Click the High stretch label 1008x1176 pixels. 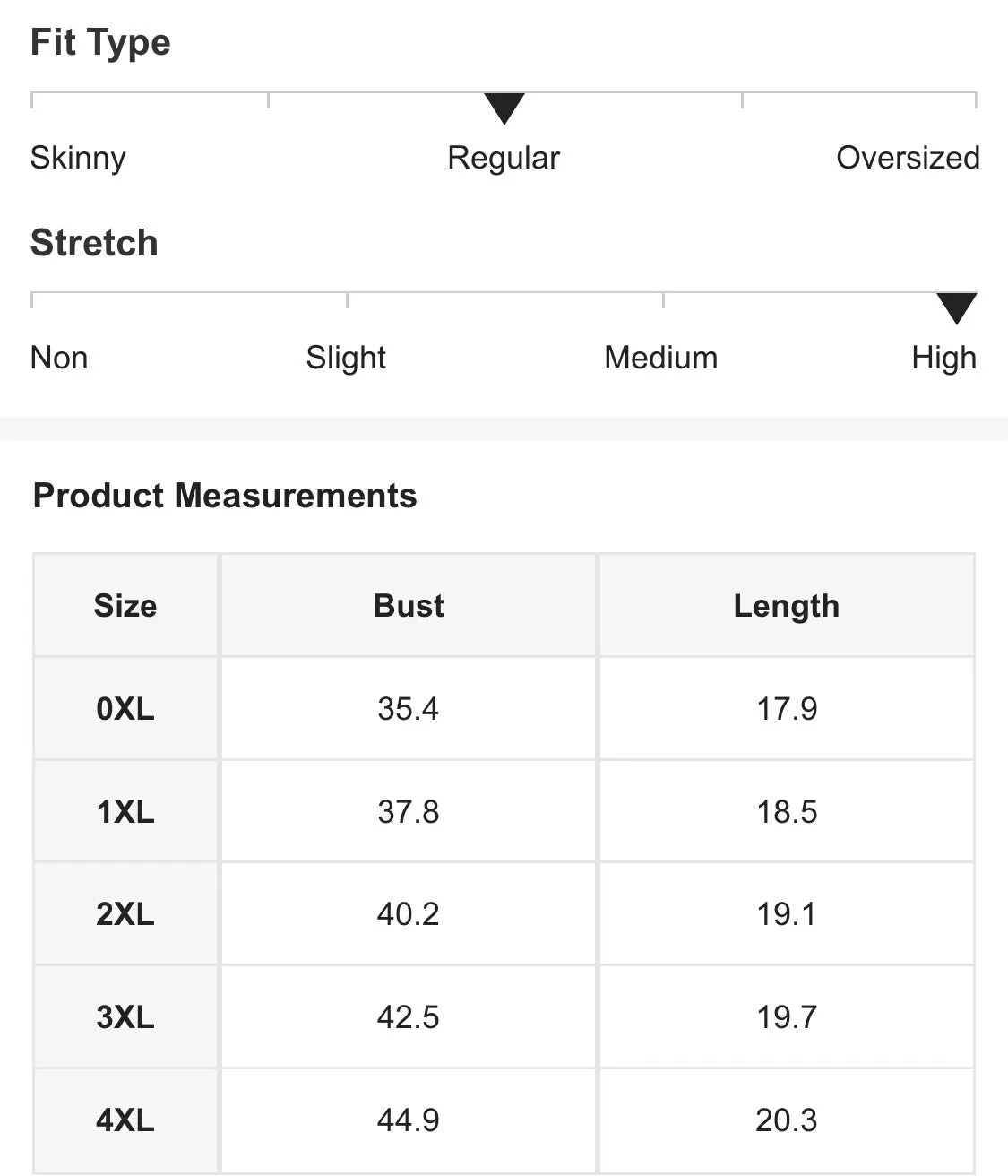pos(943,358)
